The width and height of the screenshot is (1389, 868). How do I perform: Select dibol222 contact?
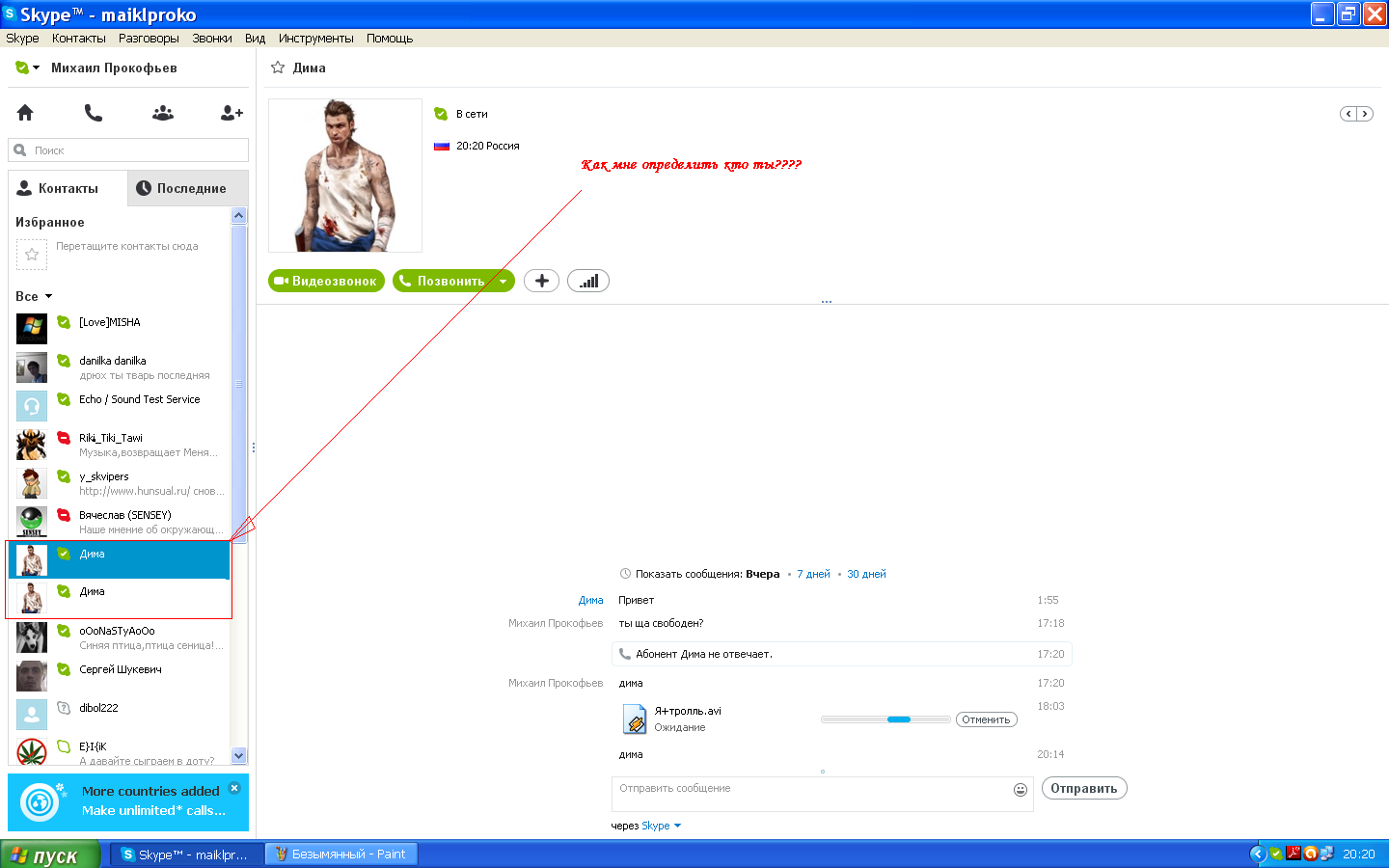pyautogui.click(x=120, y=715)
